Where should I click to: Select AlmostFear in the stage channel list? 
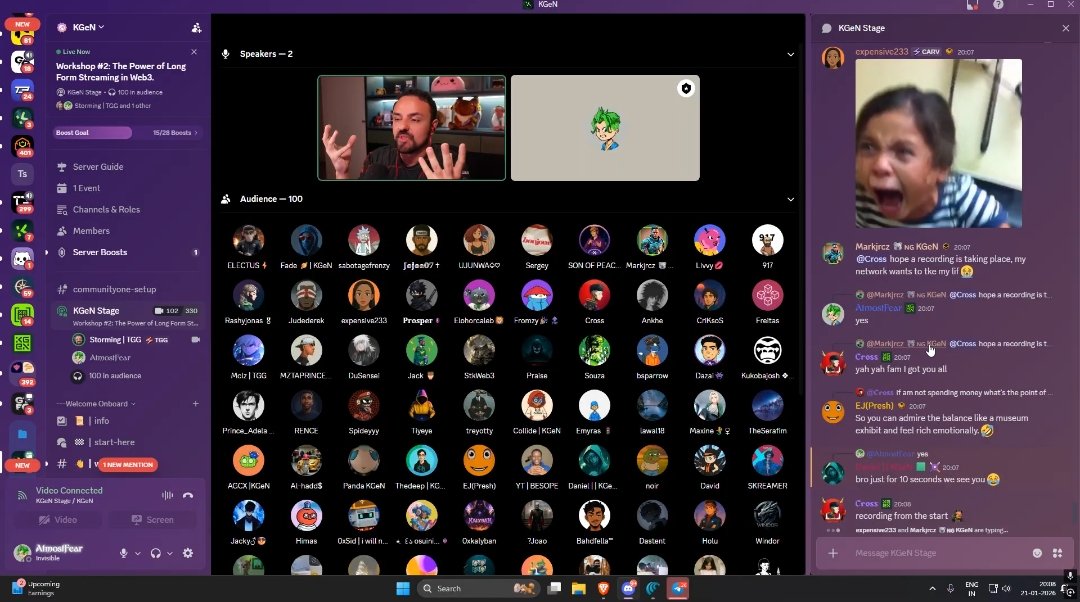(110, 357)
